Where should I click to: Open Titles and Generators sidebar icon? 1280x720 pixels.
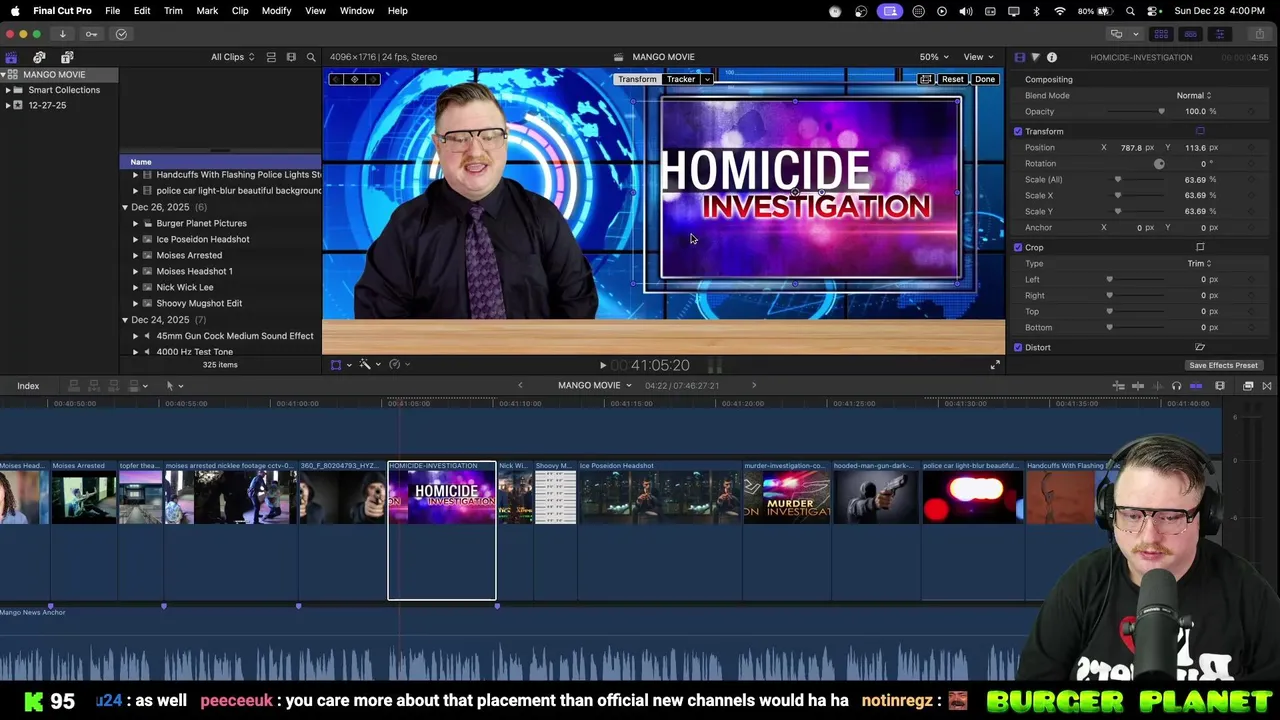pyautogui.click(x=67, y=57)
